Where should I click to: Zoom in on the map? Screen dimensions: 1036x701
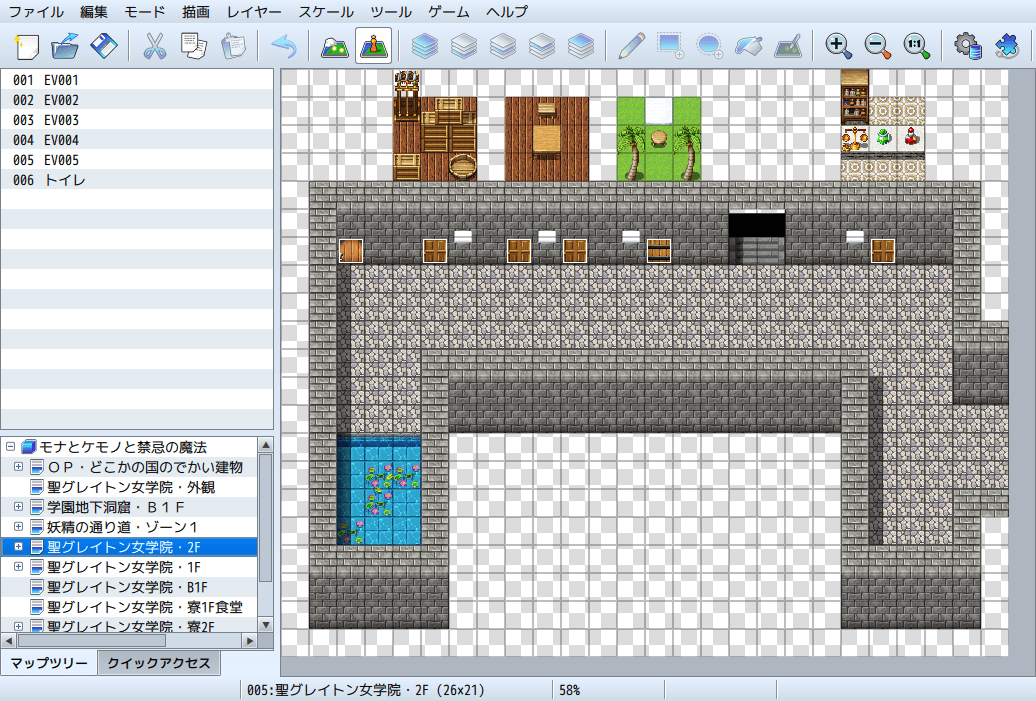pos(839,46)
